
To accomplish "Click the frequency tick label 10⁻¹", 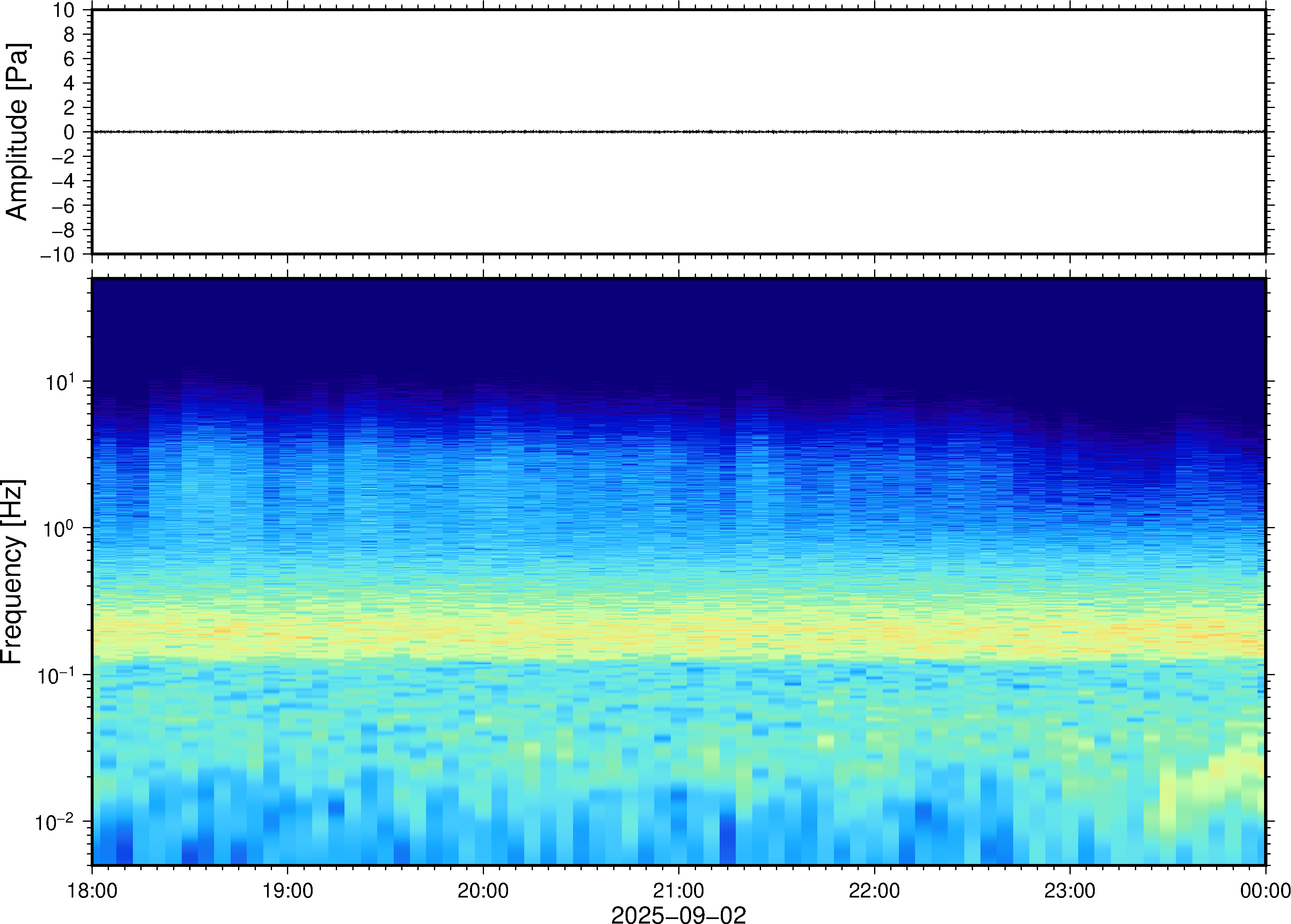I will click(x=55, y=675).
